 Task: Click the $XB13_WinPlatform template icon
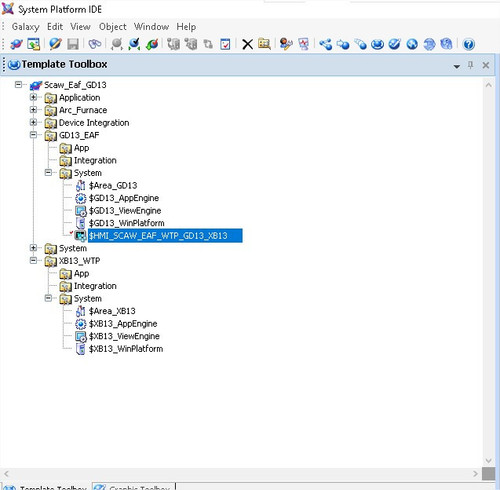(x=80, y=349)
